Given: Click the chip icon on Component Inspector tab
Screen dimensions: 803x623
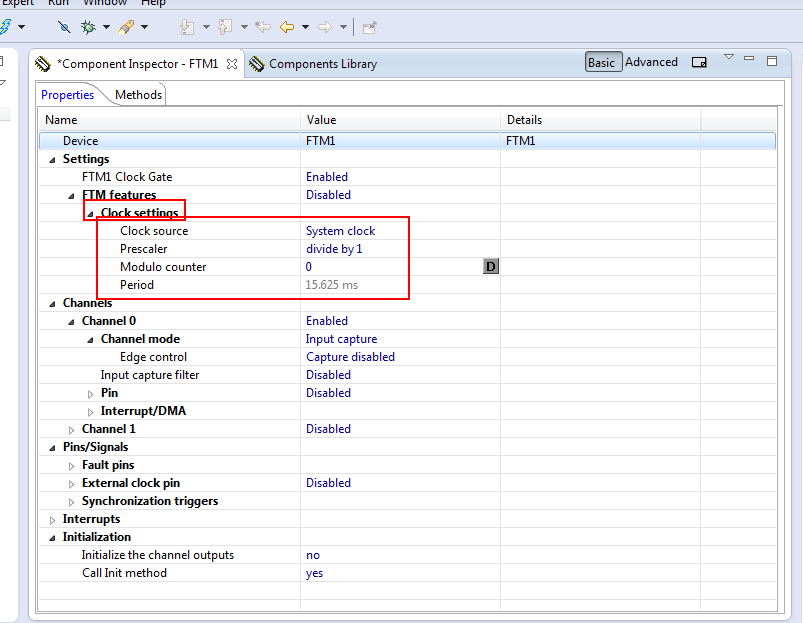Looking at the screenshot, I should click(x=43, y=64).
